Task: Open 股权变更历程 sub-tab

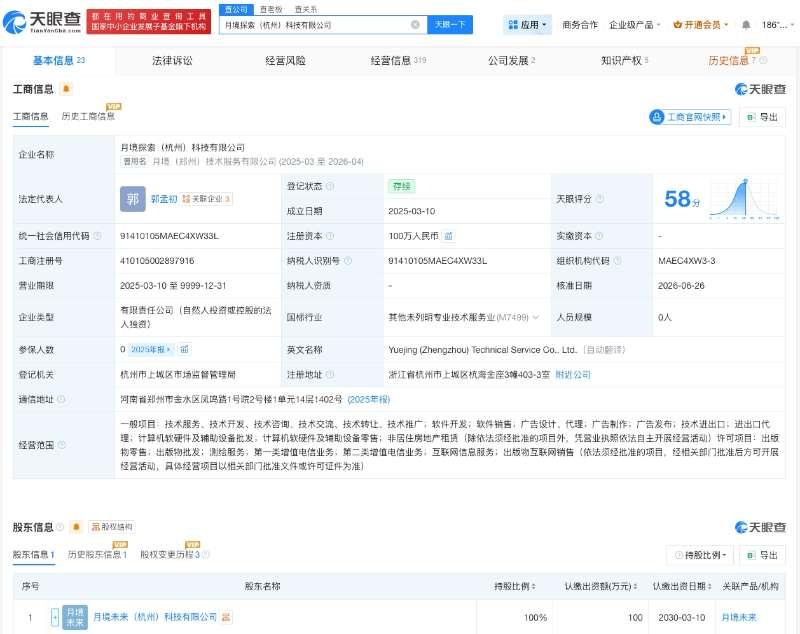Action: click(170, 554)
